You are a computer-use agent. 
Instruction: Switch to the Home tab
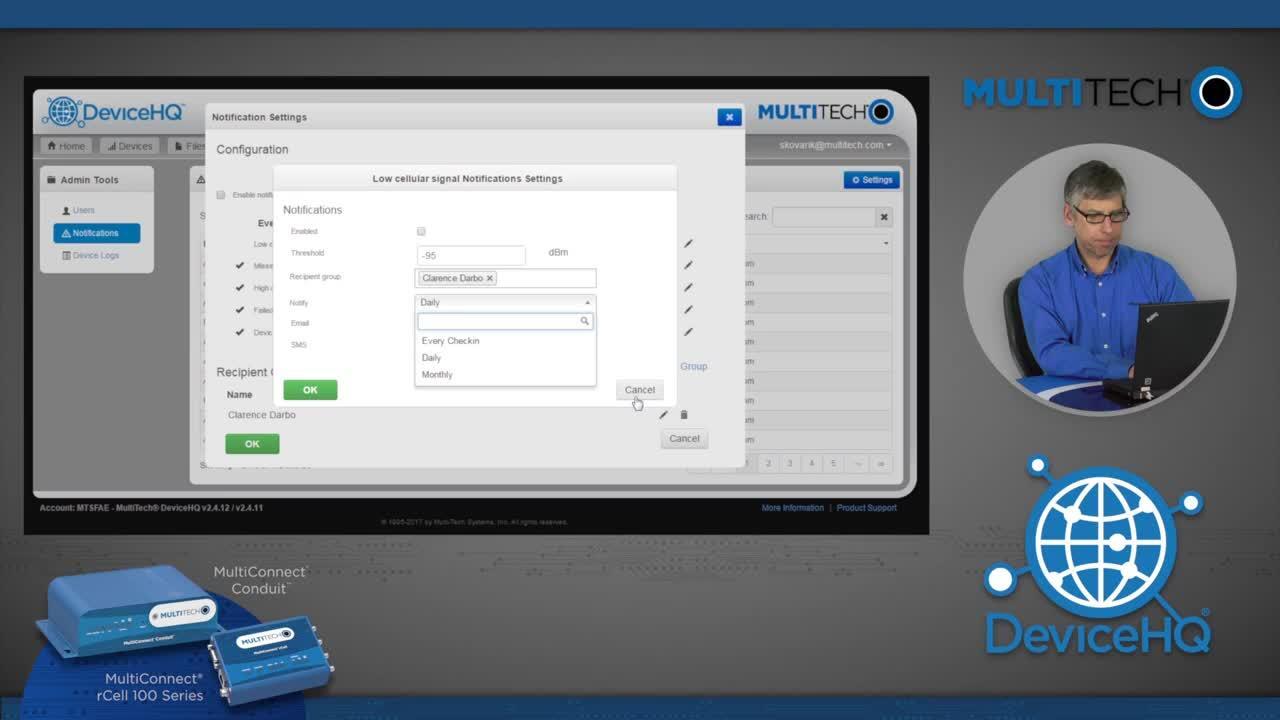66,145
